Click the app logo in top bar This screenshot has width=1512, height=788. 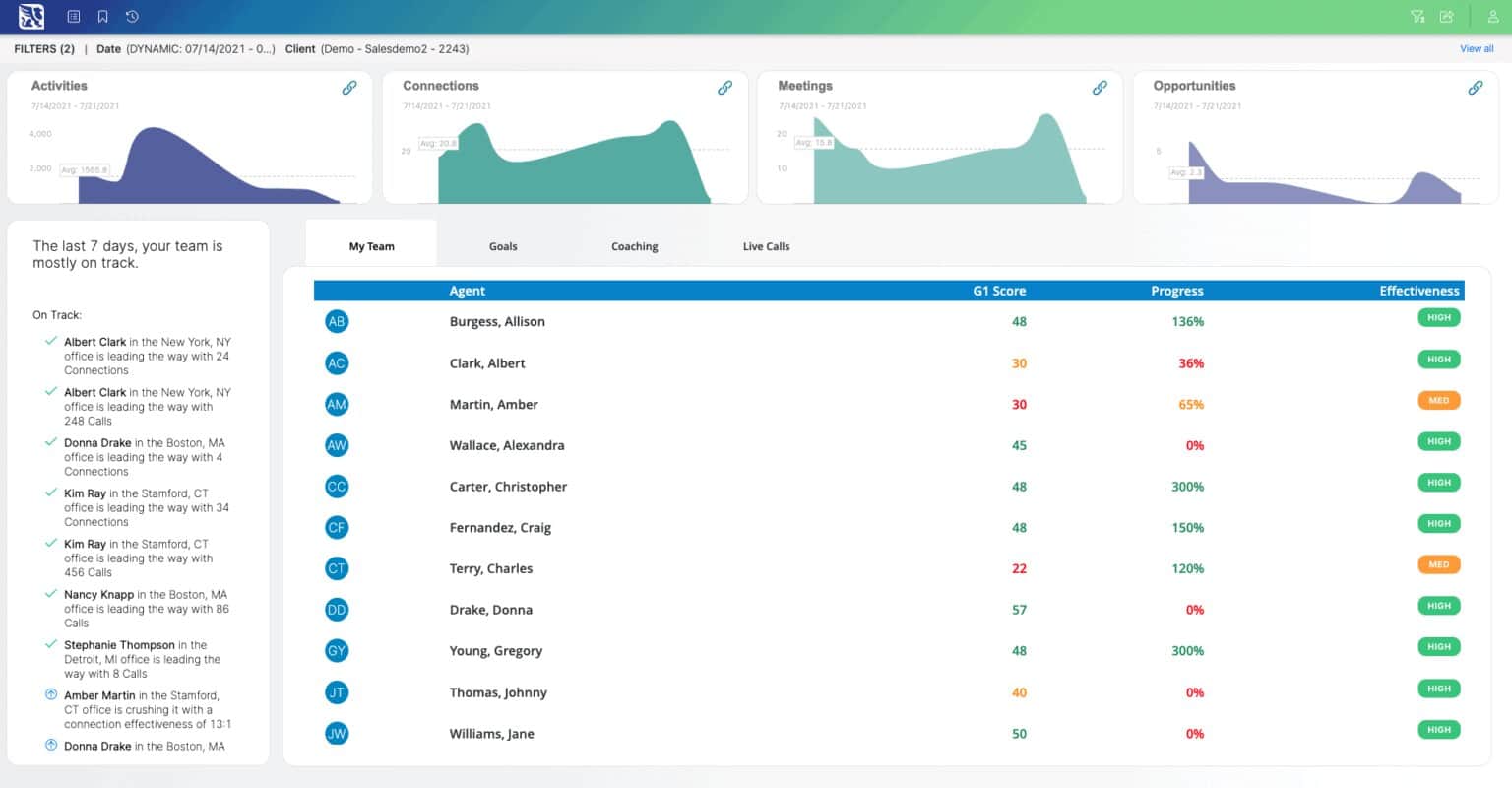tap(31, 17)
